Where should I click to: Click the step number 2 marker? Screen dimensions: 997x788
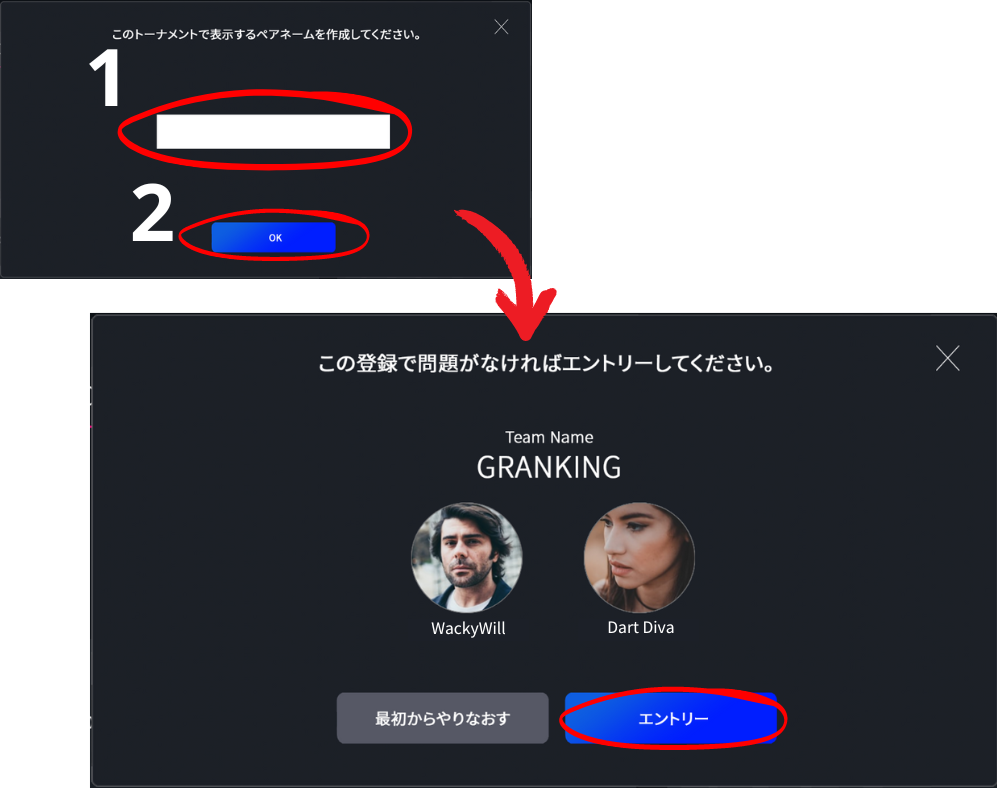tap(153, 213)
